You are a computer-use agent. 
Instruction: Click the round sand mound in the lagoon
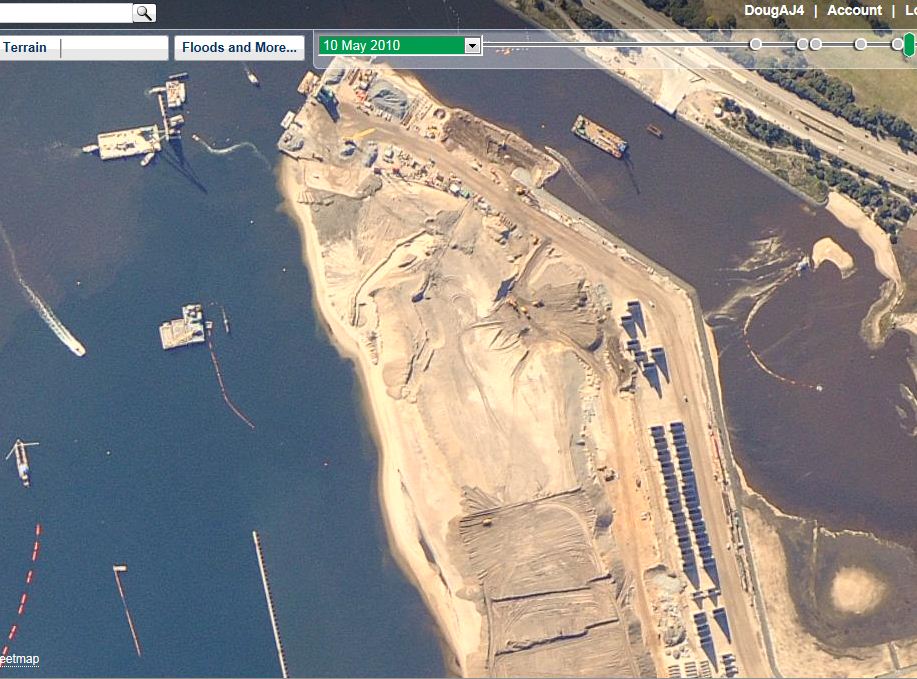click(x=857, y=589)
